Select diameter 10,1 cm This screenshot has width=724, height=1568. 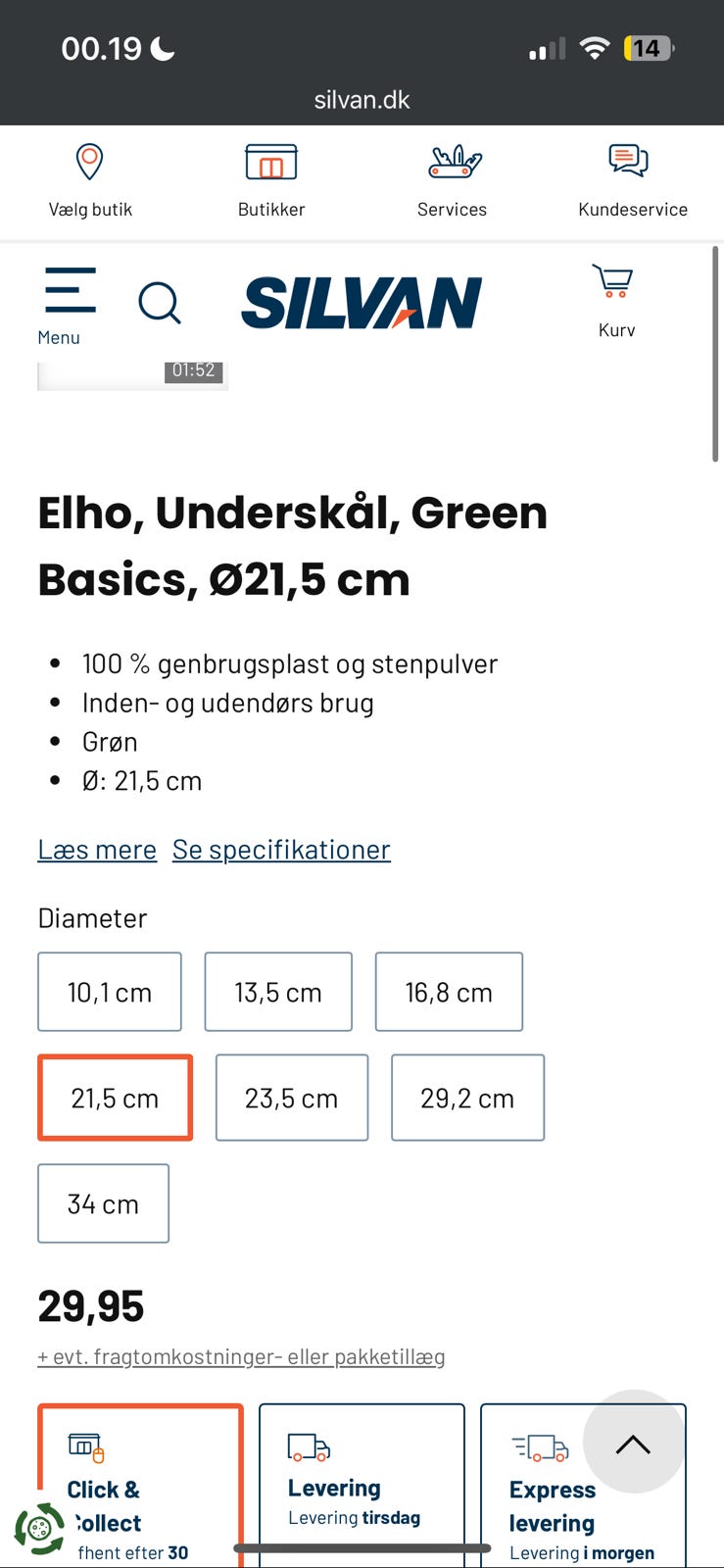[110, 992]
